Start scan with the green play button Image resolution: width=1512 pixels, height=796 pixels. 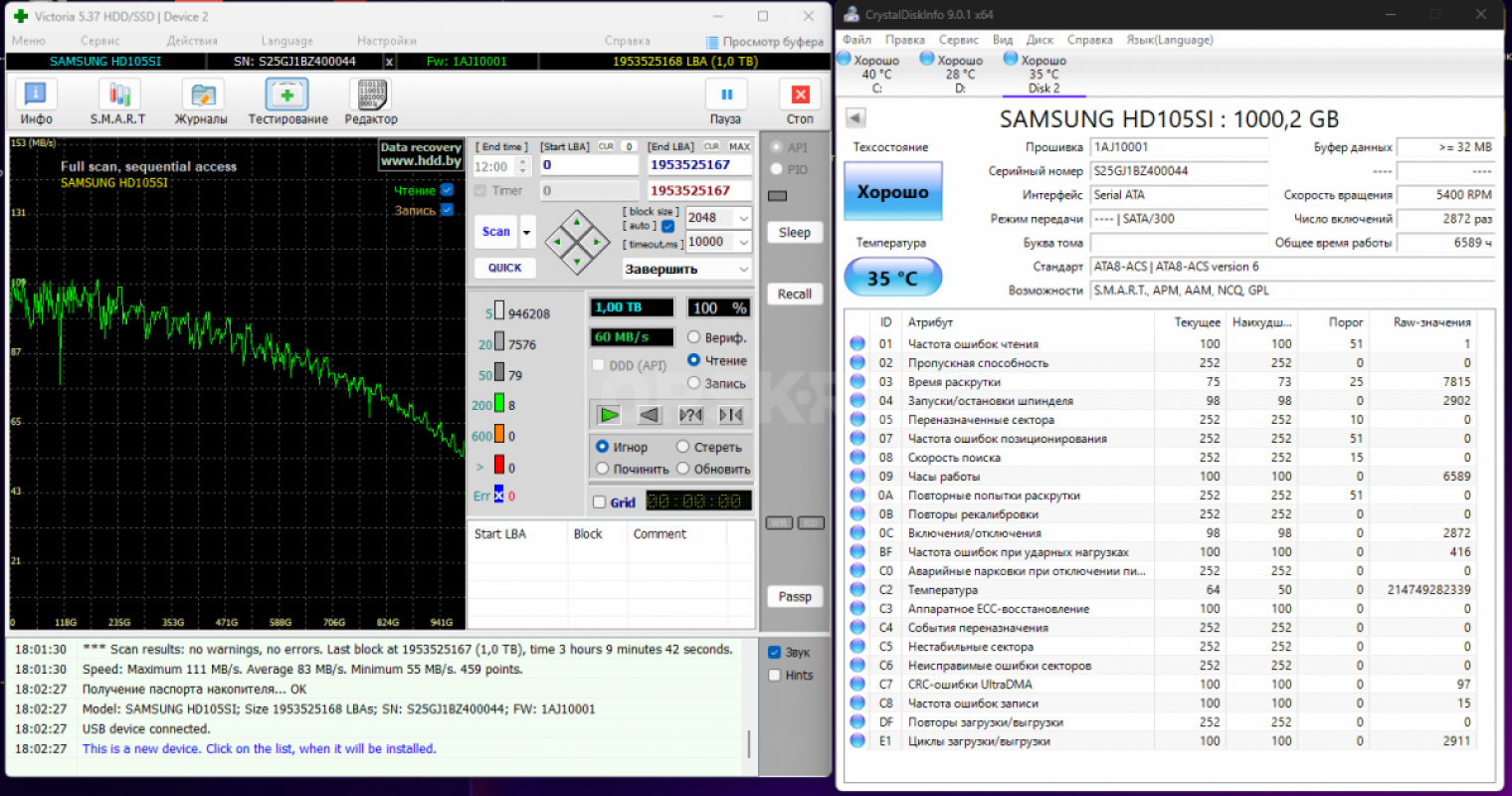(610, 415)
